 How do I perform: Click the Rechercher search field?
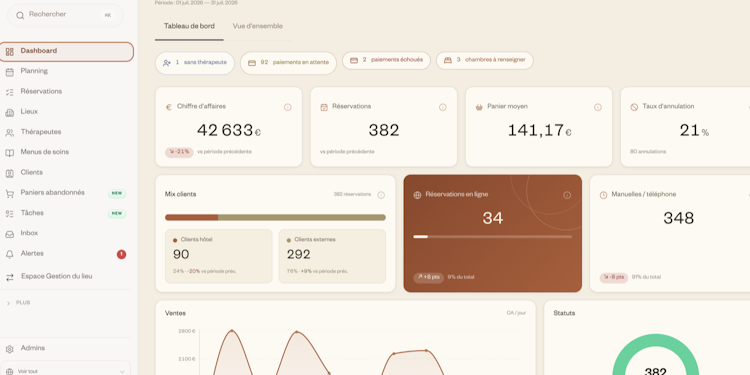pyautogui.click(x=66, y=15)
